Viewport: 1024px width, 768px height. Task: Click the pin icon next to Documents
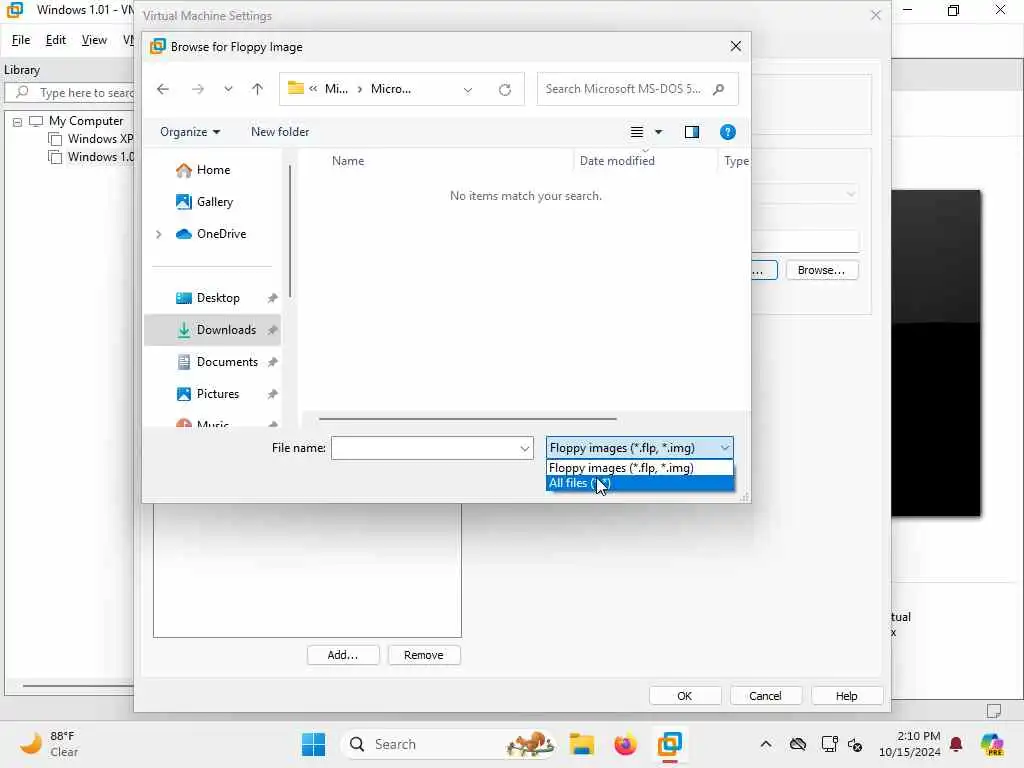pyautogui.click(x=272, y=362)
